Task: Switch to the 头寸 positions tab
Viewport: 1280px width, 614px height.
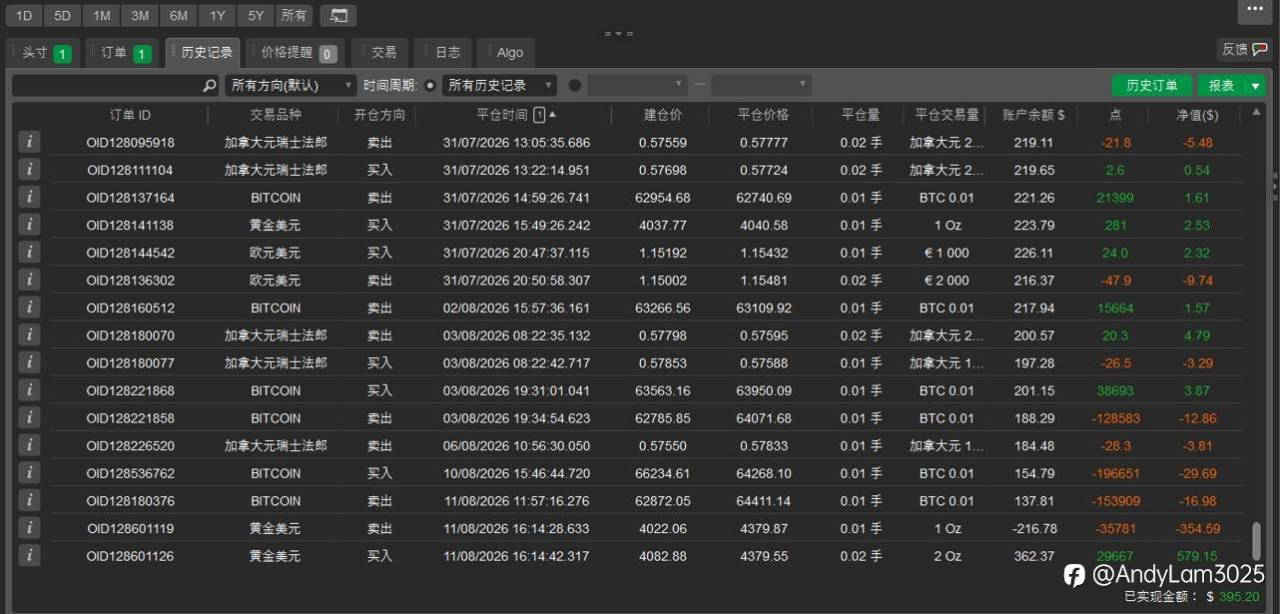Action: pyautogui.click(x=45, y=53)
